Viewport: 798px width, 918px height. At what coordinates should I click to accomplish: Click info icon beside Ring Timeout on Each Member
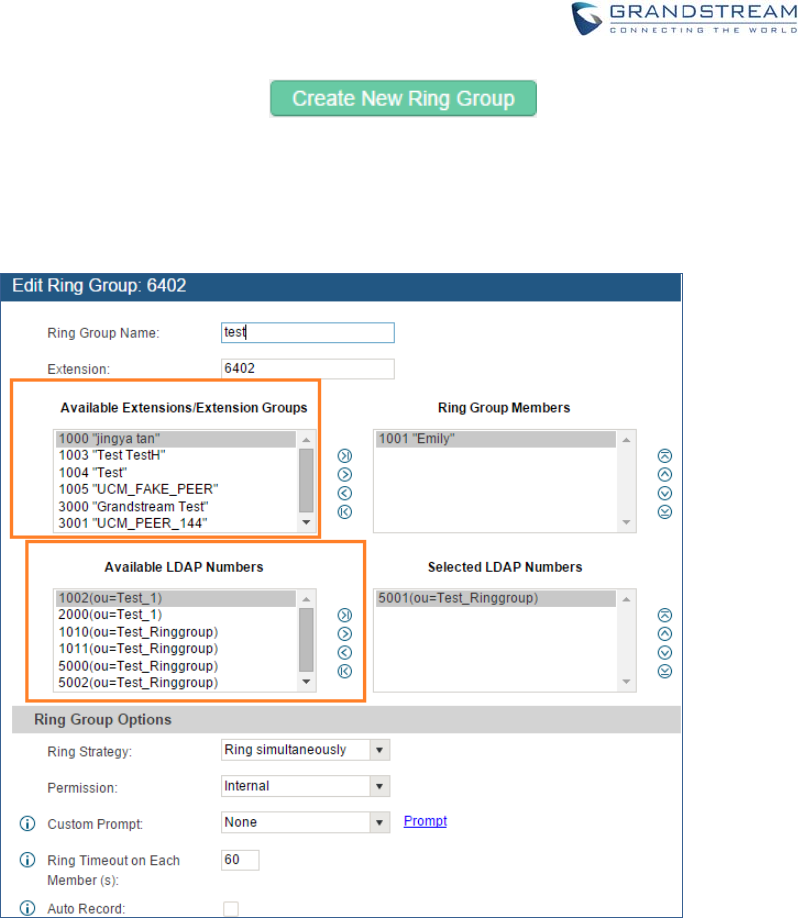click(28, 859)
